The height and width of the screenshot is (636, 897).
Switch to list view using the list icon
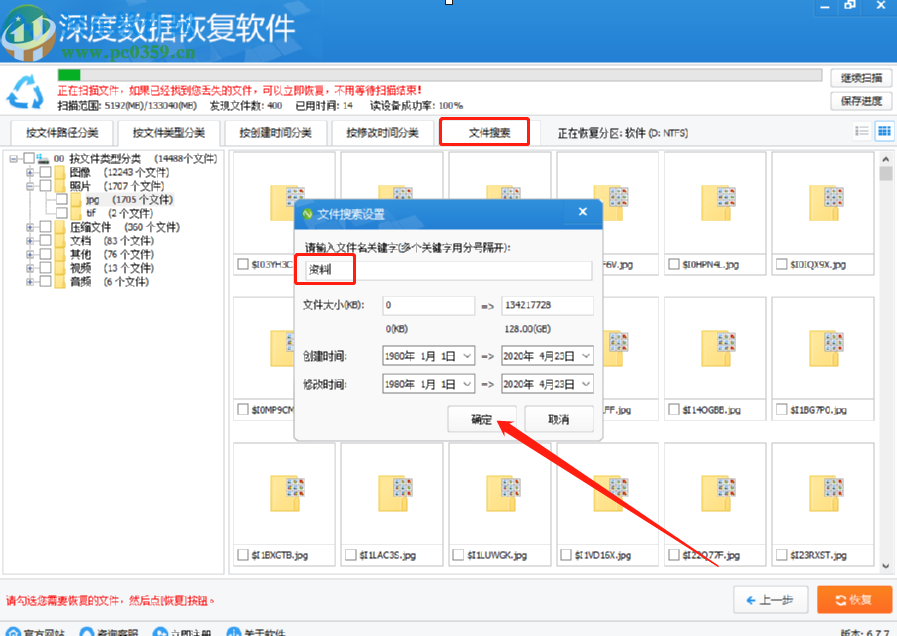pyautogui.click(x=864, y=131)
